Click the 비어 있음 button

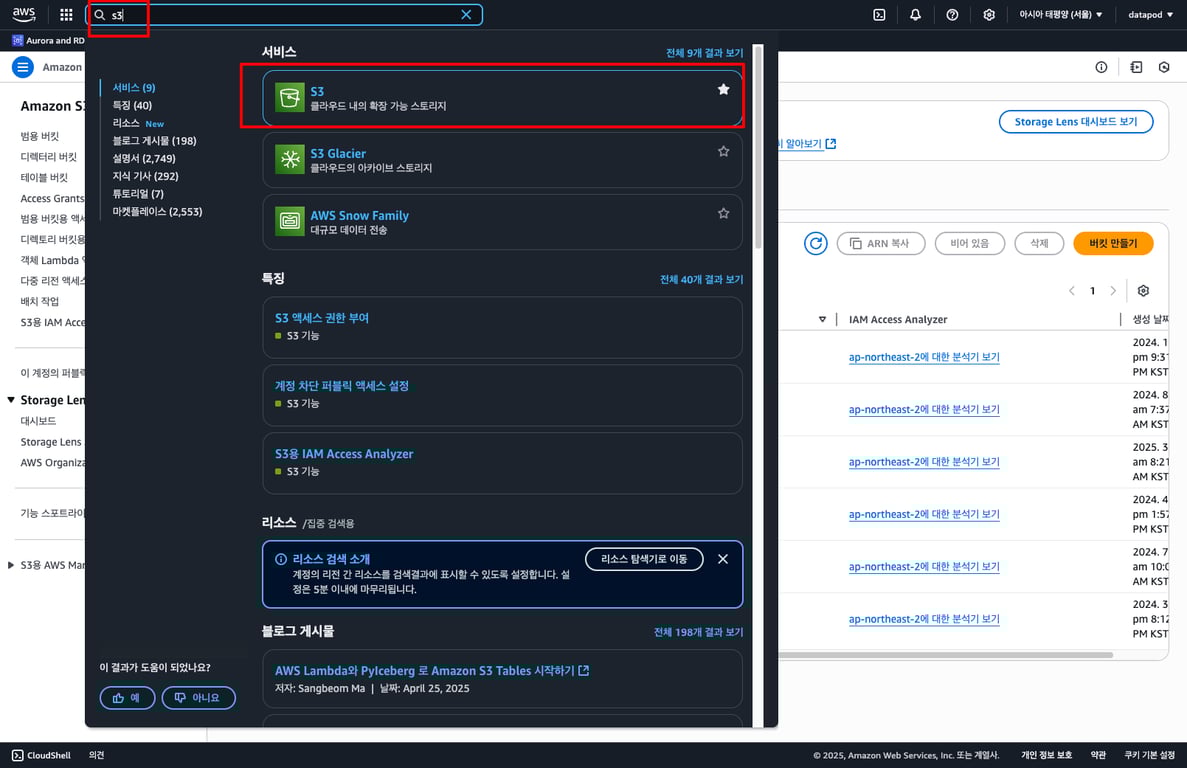[970, 244]
